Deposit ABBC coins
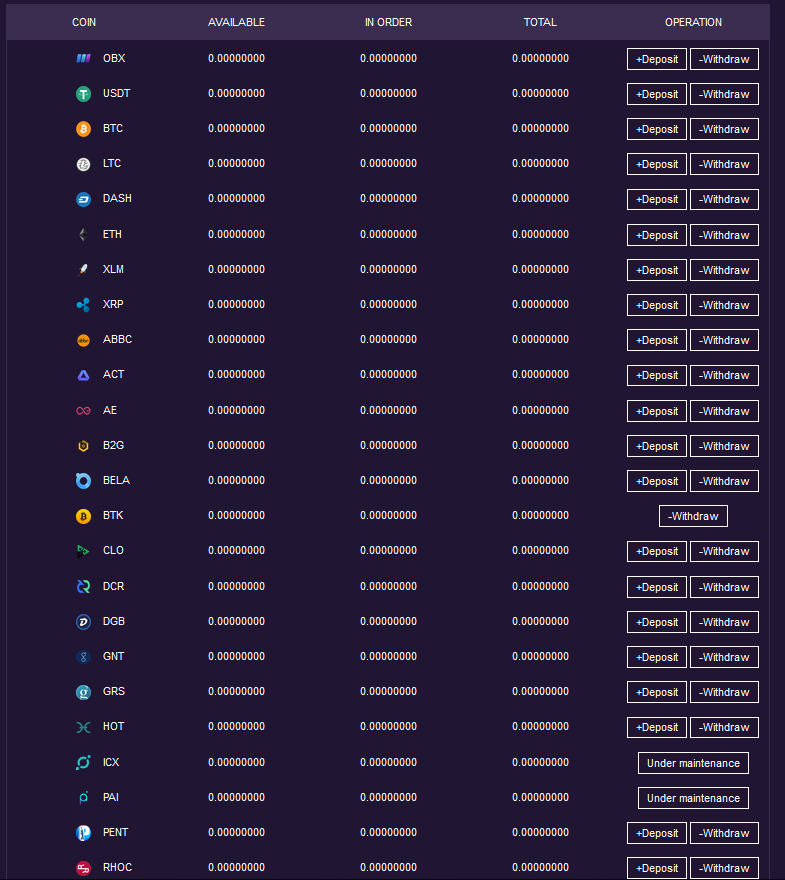785x880 pixels. 657,340
